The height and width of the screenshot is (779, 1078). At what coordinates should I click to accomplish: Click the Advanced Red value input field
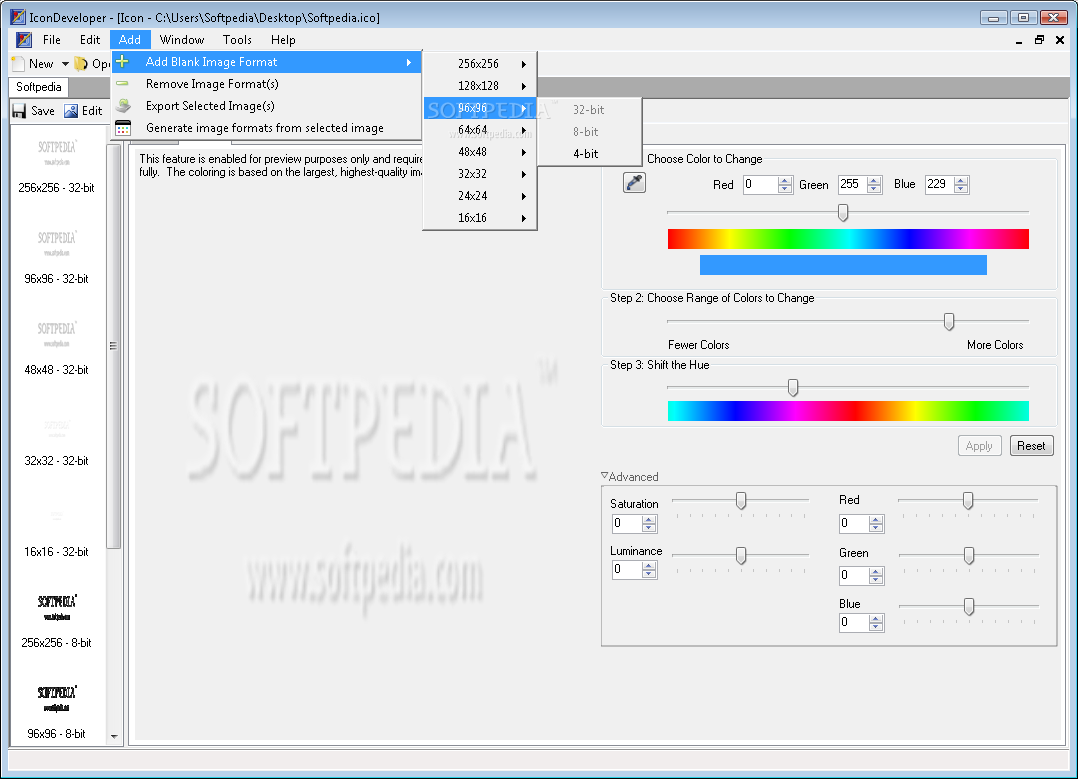pyautogui.click(x=854, y=523)
